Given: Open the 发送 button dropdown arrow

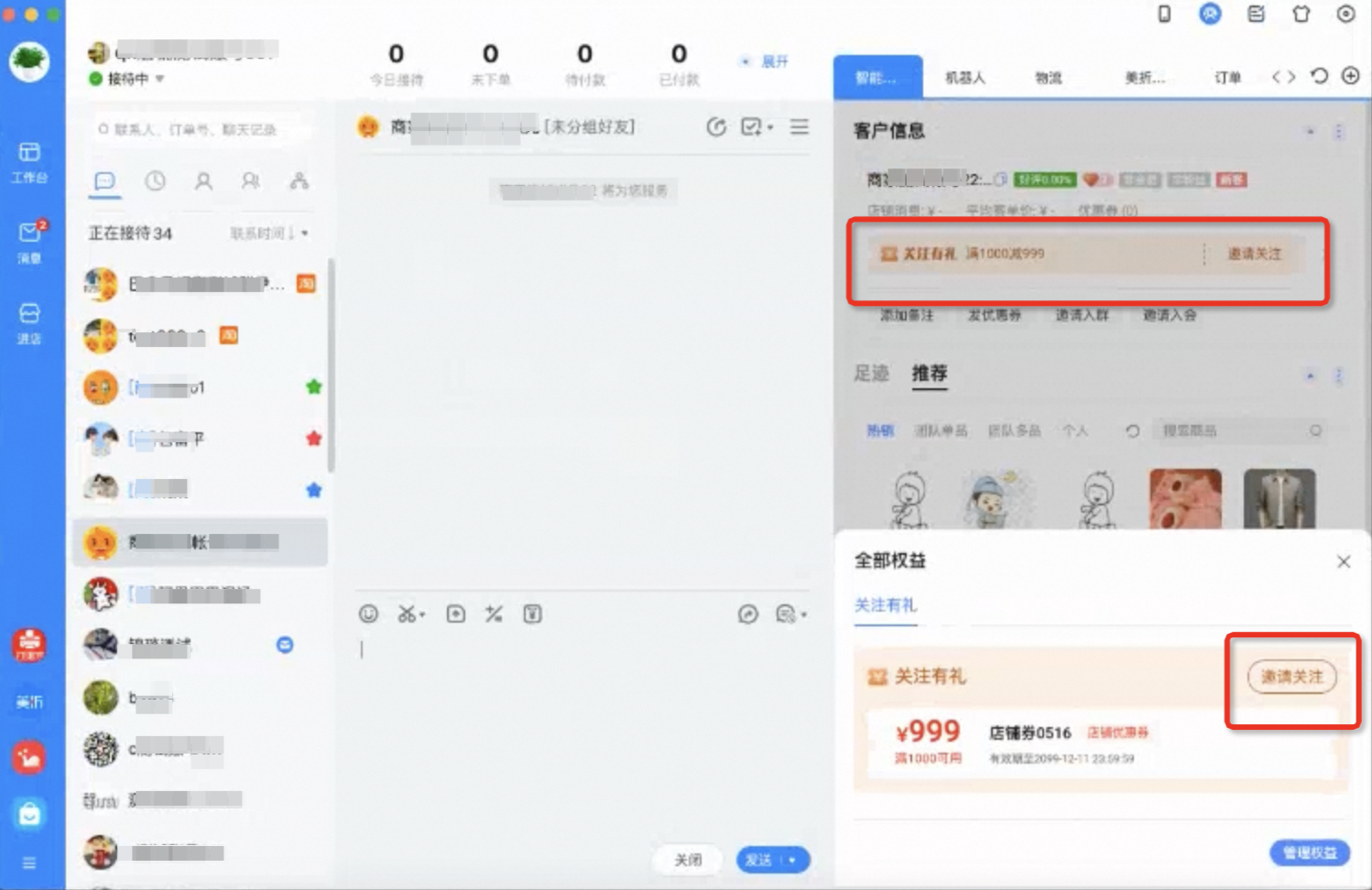Looking at the screenshot, I should coord(792,861).
